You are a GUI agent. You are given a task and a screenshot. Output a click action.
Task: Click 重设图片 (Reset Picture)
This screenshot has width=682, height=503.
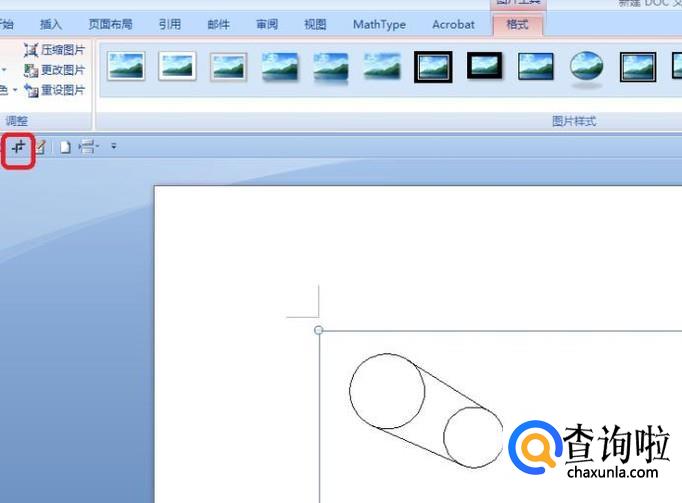pos(54,91)
